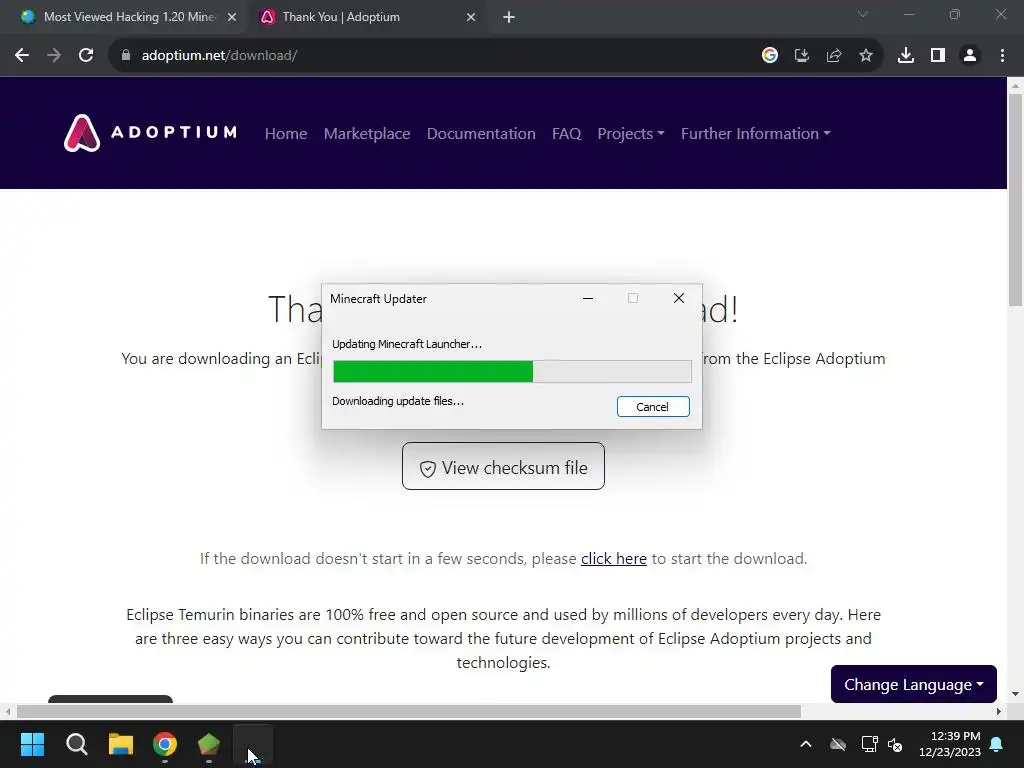Viewport: 1024px width, 768px height.
Task: Click the 'Minecraft Updater' title text
Action: [x=378, y=298]
